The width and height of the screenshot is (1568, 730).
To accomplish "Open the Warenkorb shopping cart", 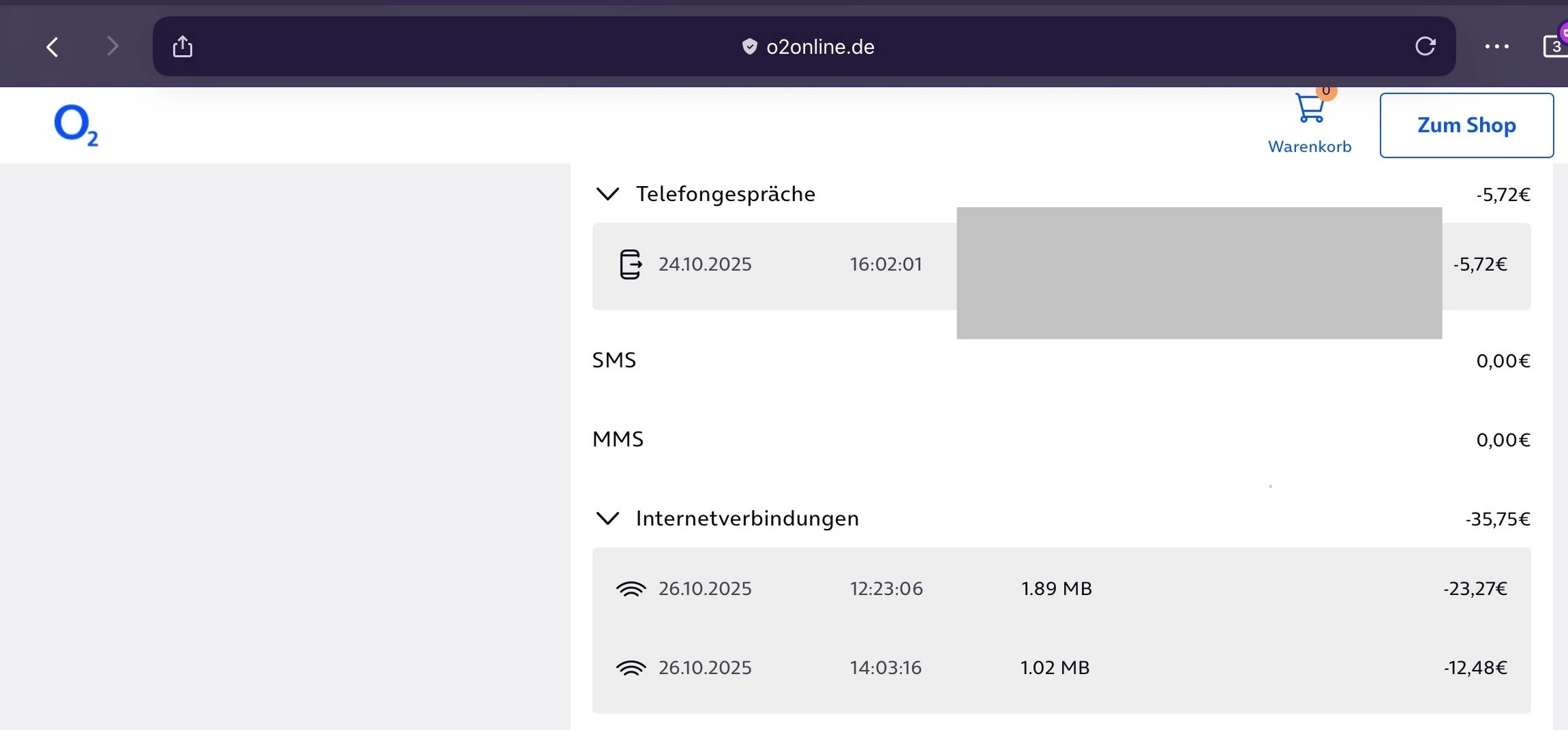I will (1310, 110).
